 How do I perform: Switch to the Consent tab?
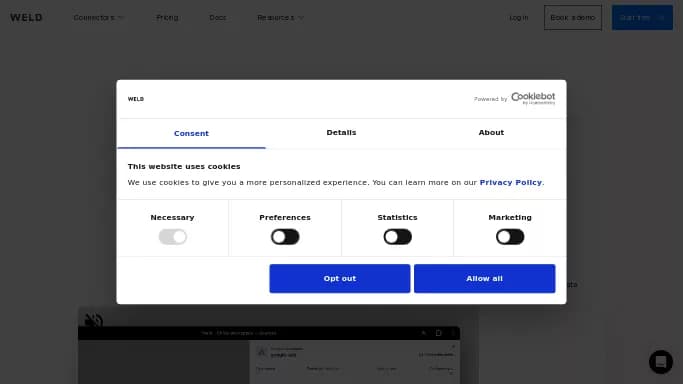click(191, 134)
